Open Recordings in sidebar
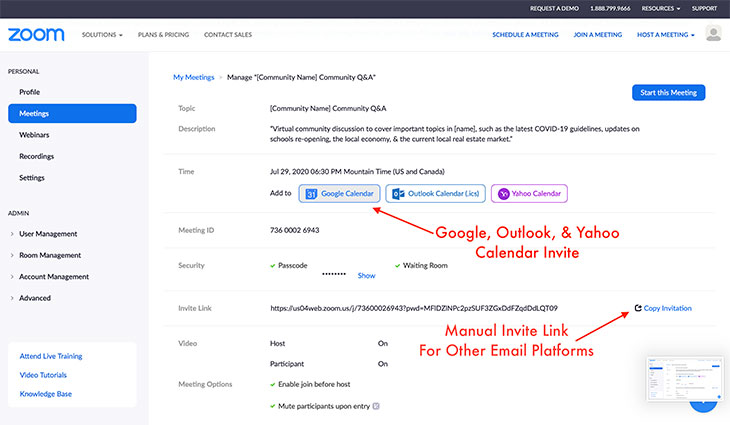This screenshot has width=730, height=425. (36, 156)
